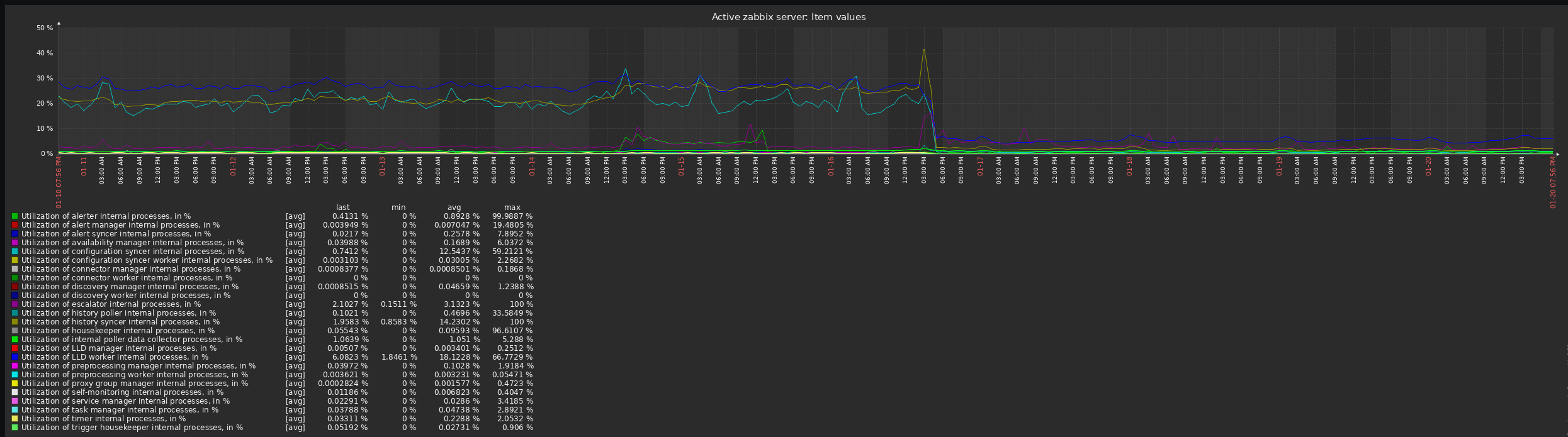Click the 'last' column header
Viewport: 1568px width, 437px height.
342,207
